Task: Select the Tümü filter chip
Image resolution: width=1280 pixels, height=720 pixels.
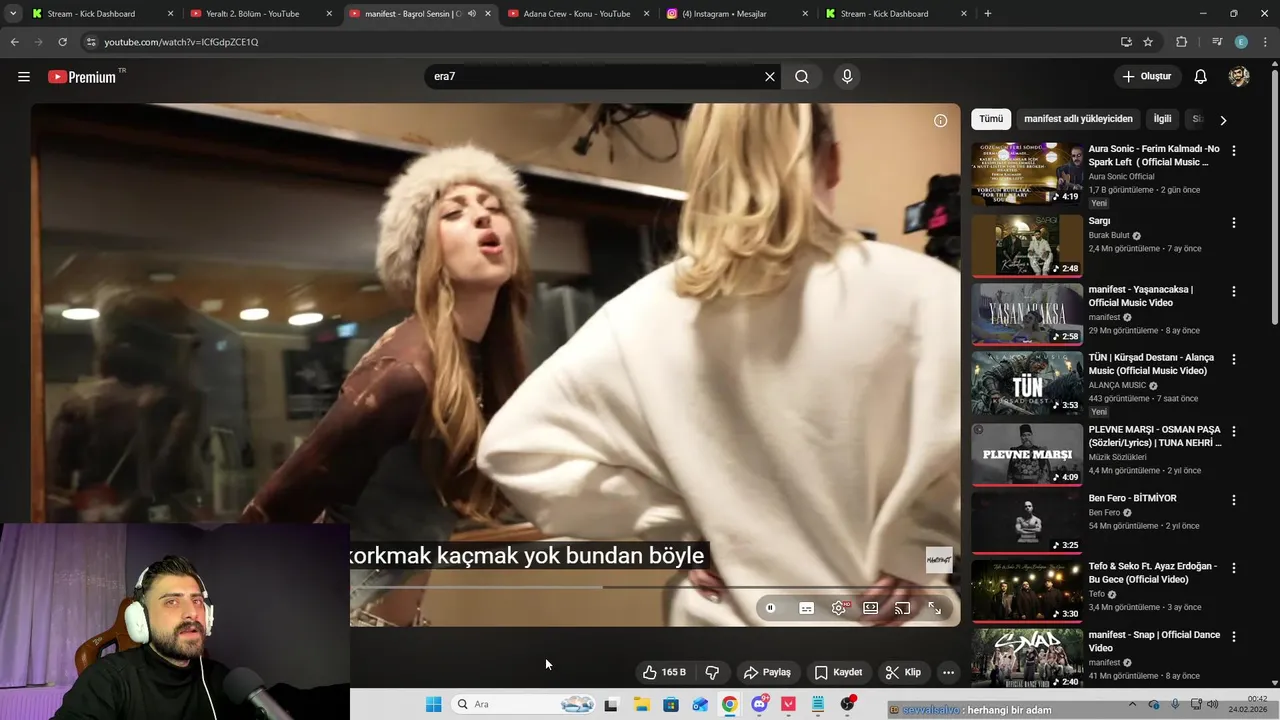Action: (991, 119)
